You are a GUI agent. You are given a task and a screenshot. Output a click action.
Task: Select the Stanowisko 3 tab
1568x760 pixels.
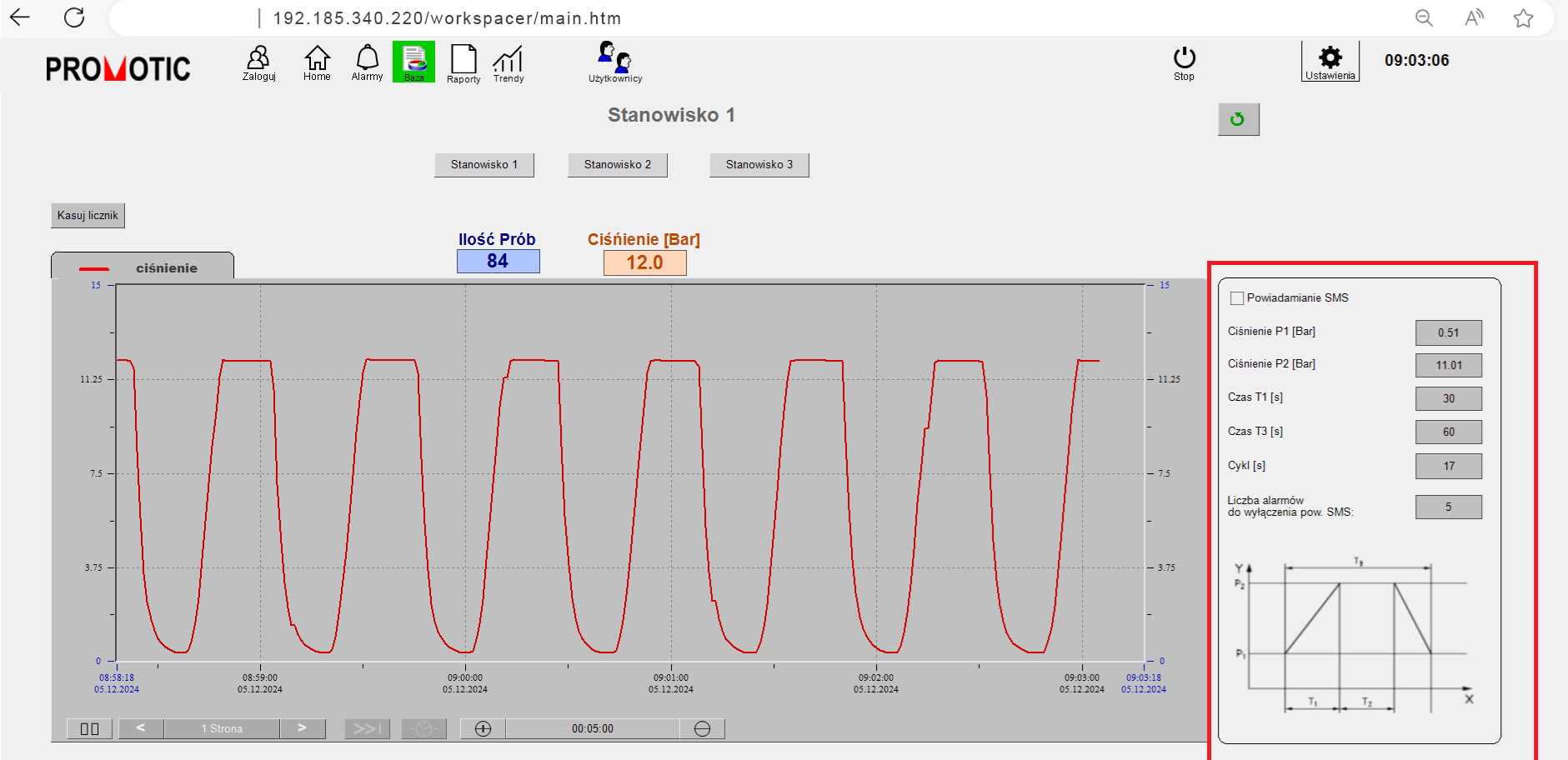[758, 164]
